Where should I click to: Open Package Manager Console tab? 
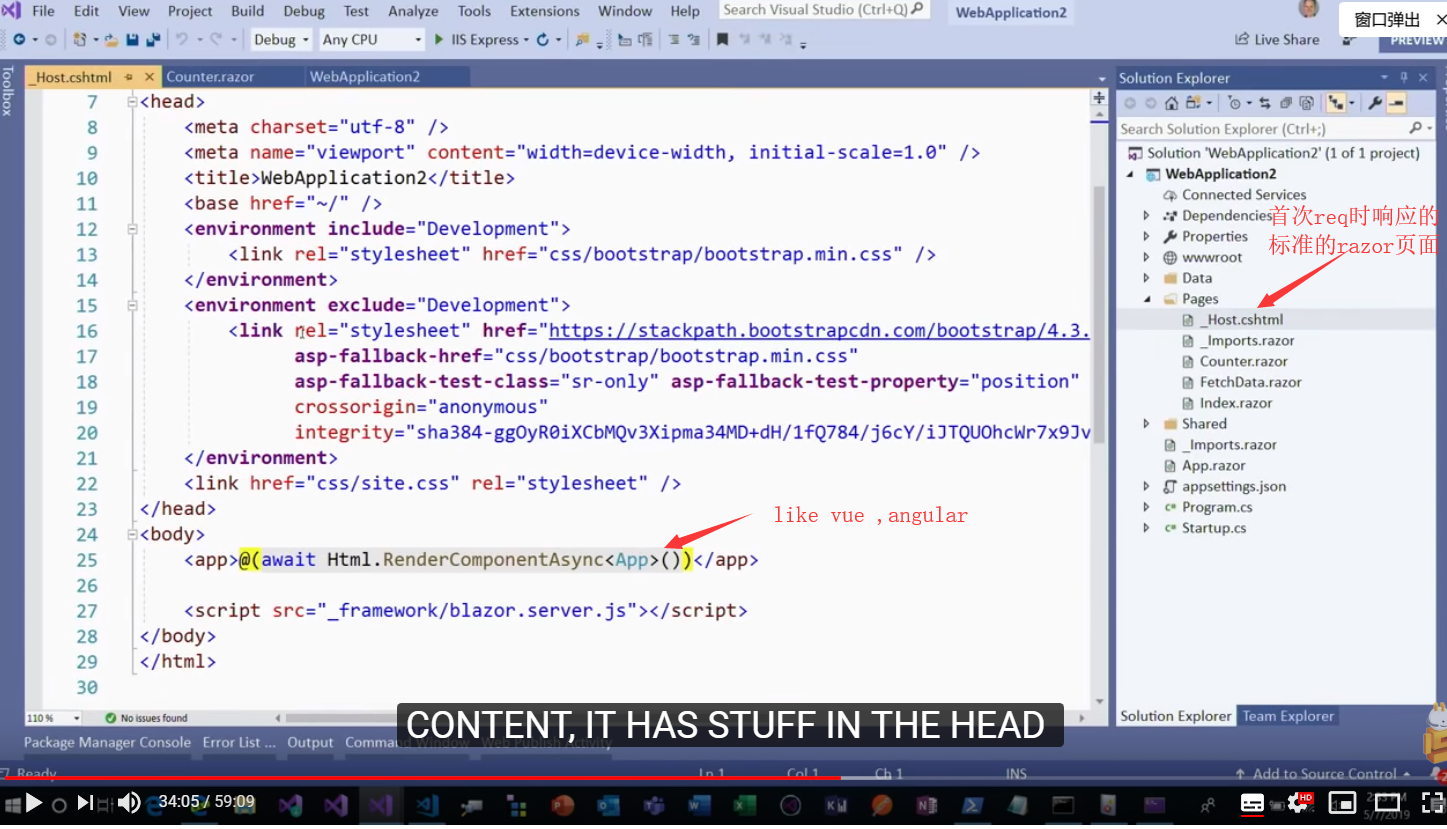107,743
